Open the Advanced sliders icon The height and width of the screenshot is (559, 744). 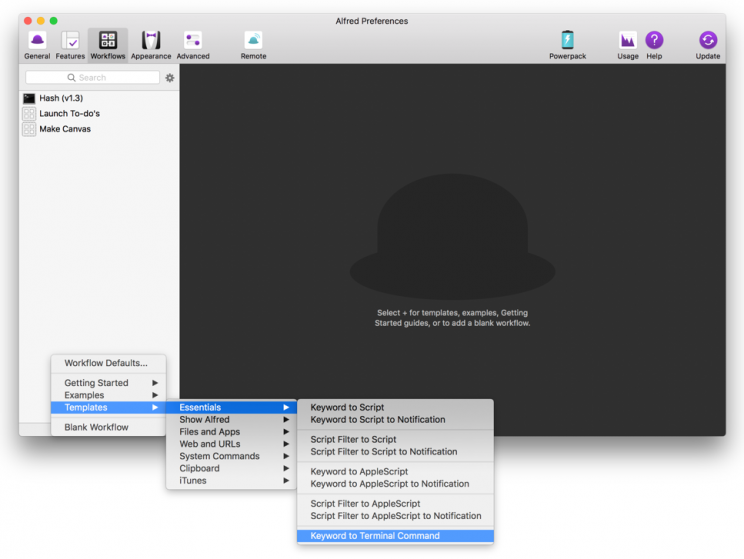coord(193,41)
